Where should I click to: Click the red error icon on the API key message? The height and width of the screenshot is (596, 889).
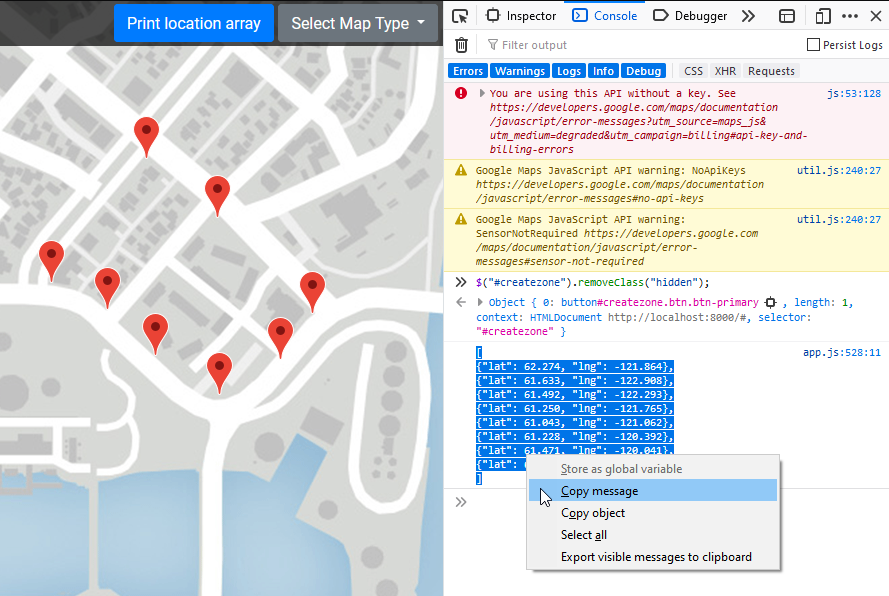(x=459, y=93)
